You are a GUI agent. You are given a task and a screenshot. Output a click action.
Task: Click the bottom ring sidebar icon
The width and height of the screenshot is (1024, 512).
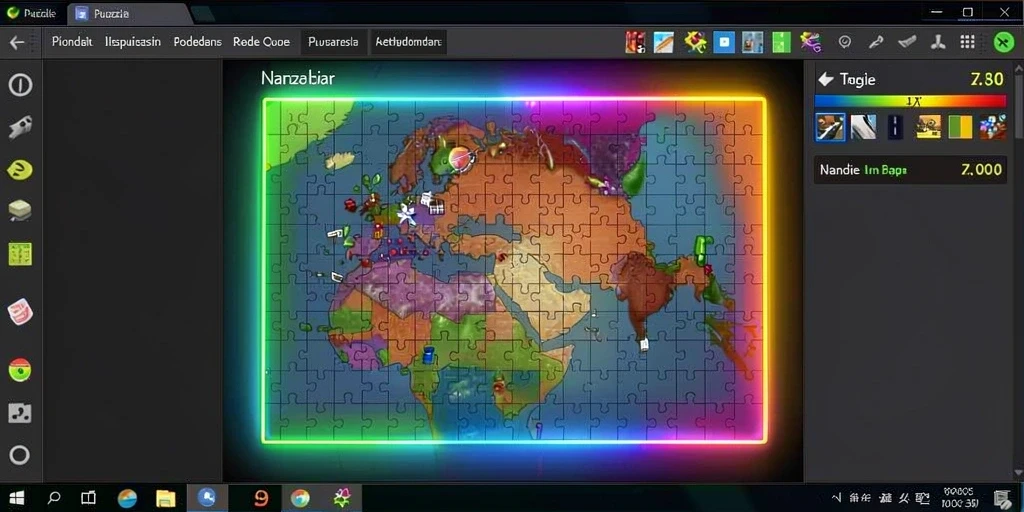(20, 455)
